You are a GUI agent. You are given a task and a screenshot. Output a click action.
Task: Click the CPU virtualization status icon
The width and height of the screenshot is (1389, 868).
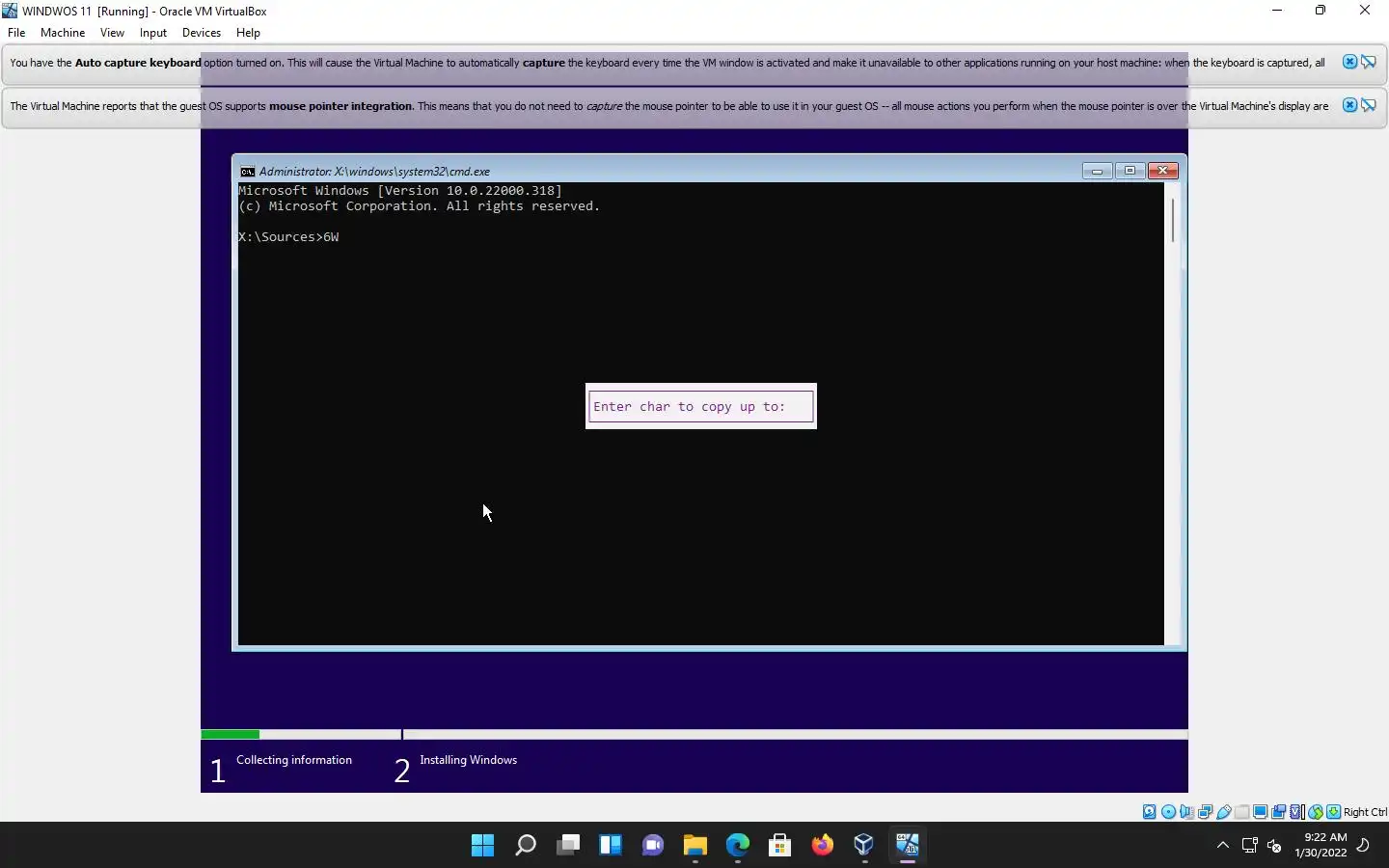click(1296, 812)
